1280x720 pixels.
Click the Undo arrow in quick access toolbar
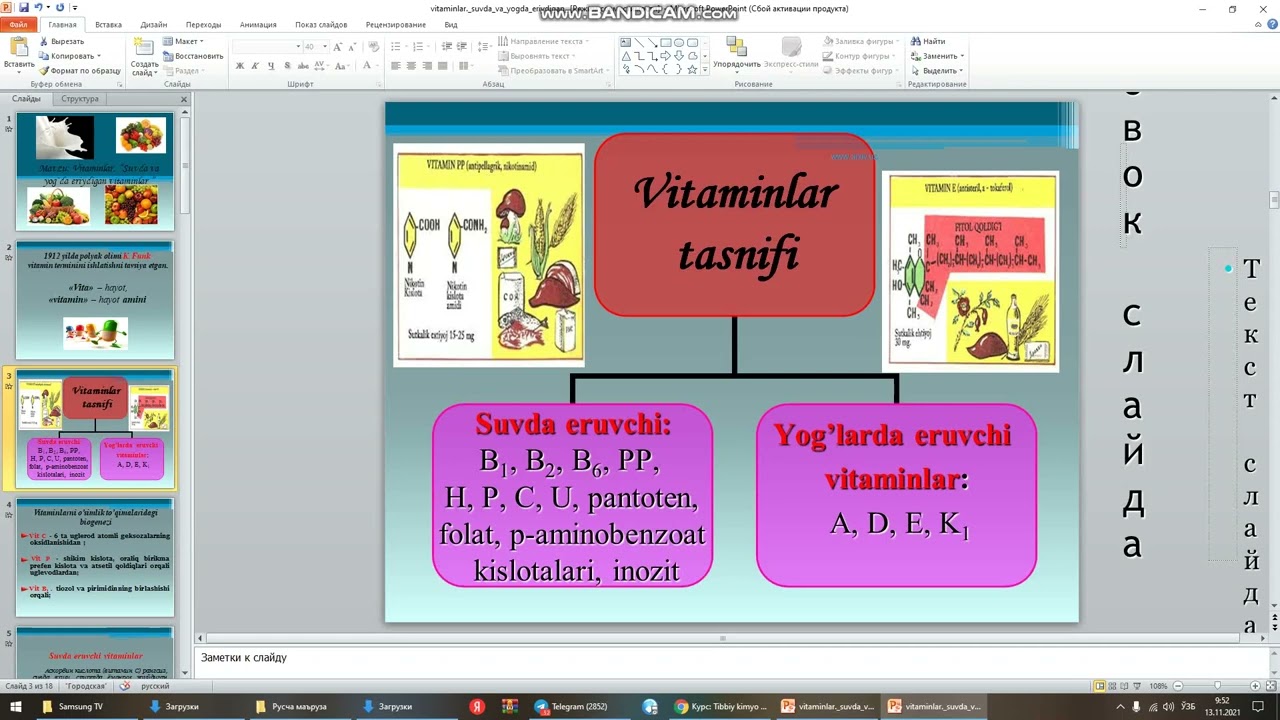coord(38,8)
